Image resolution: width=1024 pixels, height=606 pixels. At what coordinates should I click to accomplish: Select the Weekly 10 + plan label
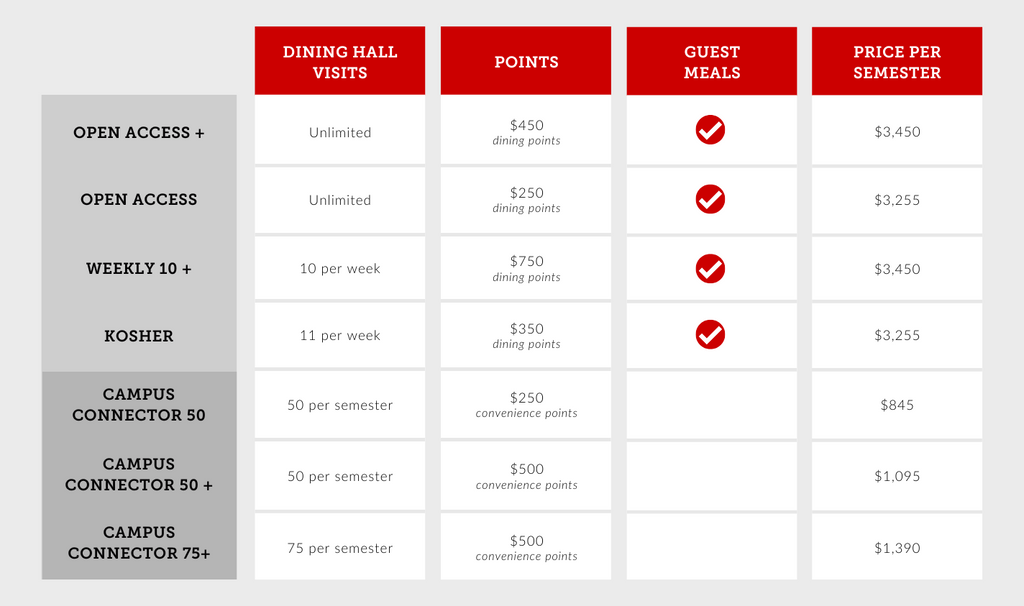[x=139, y=268]
